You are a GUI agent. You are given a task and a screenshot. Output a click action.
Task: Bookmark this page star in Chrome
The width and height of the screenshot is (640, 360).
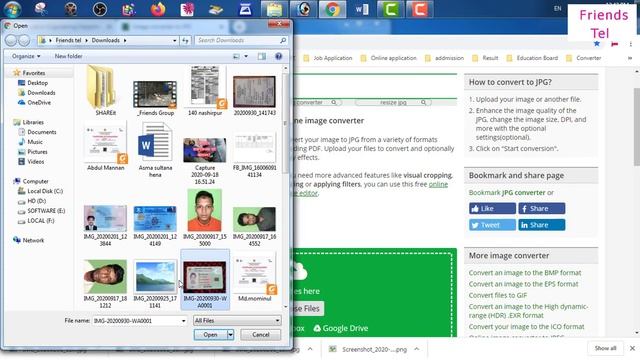(597, 43)
